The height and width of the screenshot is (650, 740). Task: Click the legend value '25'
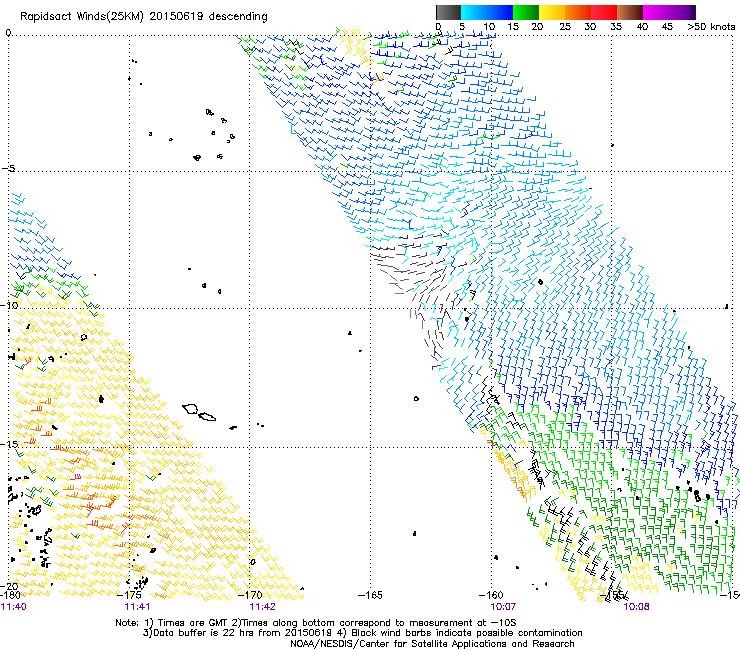[564, 27]
